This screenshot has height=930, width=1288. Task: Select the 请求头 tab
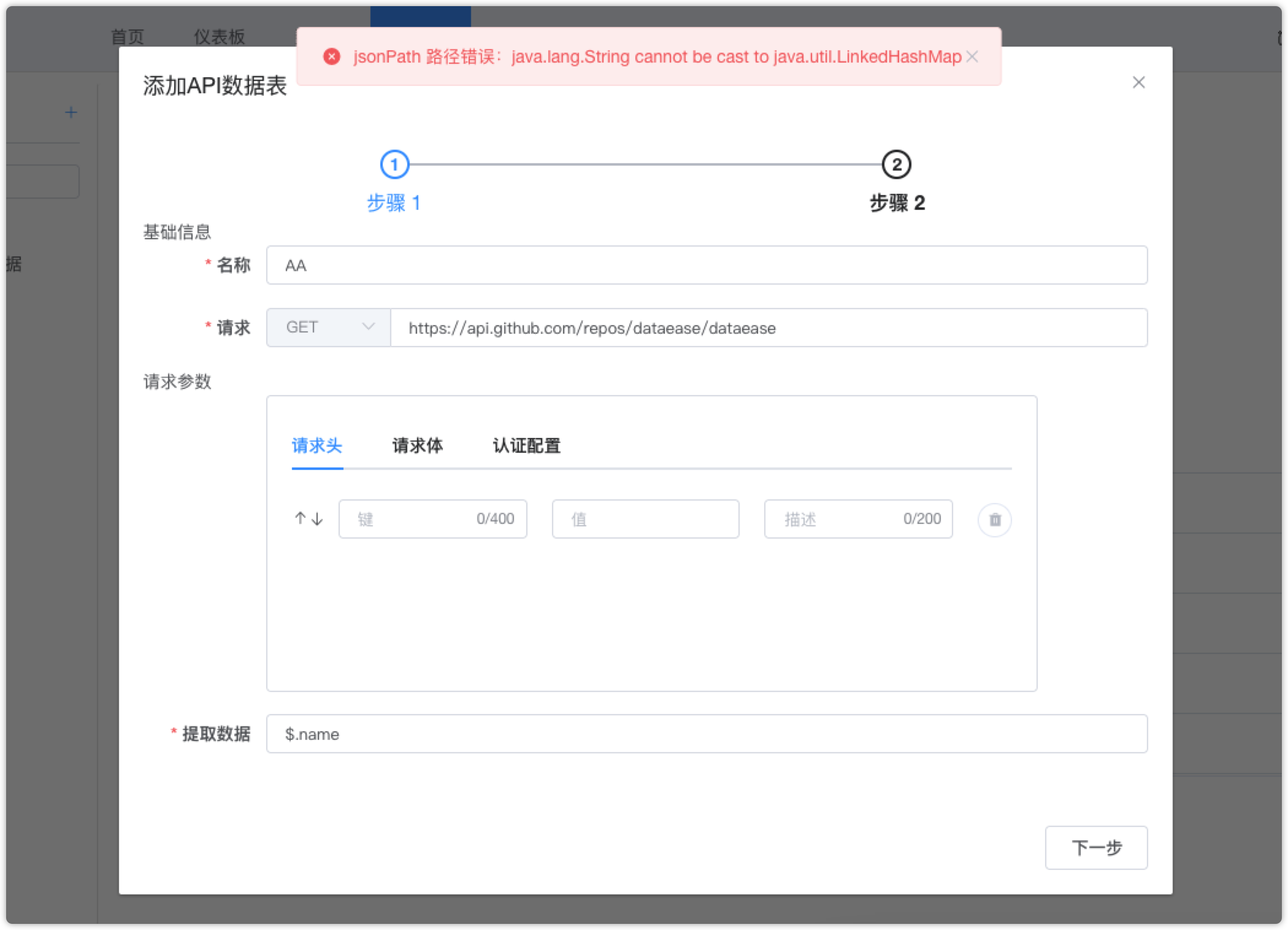click(x=317, y=446)
